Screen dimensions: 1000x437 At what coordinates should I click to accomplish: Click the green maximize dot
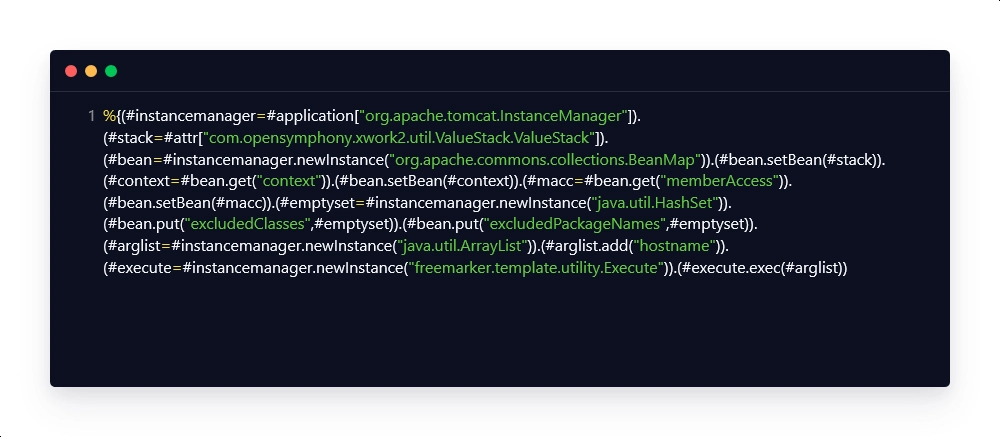click(111, 71)
